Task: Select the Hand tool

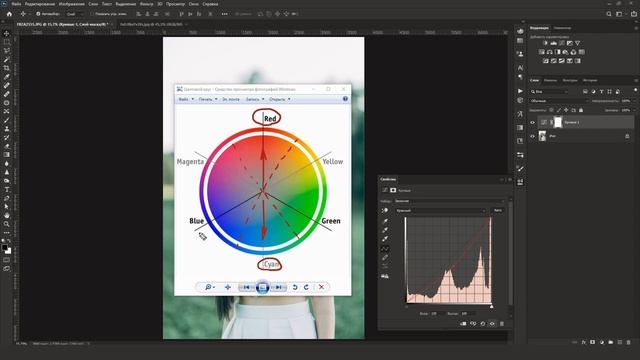Action: (7, 215)
